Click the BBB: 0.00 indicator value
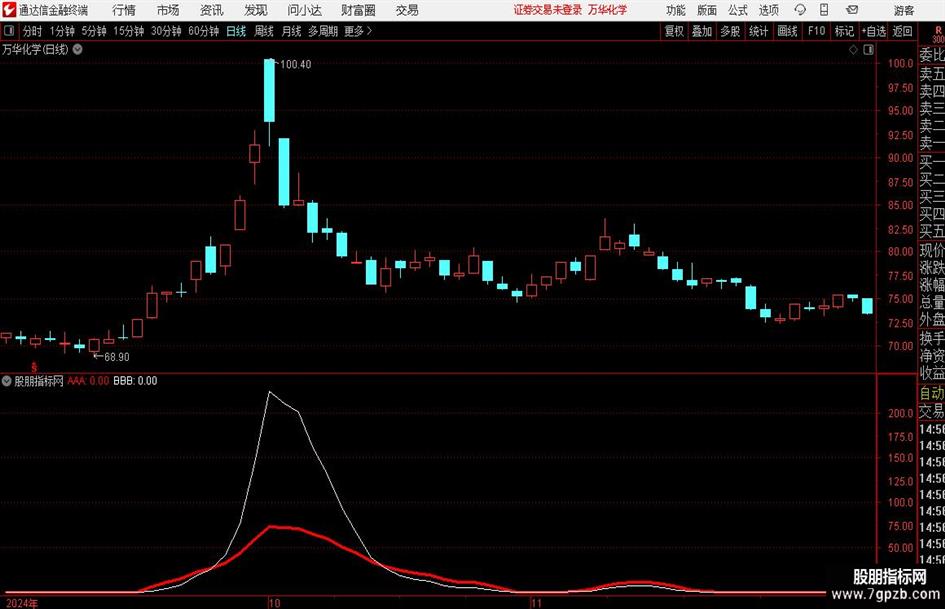Viewport: 945px width, 609px height. click(x=135, y=381)
